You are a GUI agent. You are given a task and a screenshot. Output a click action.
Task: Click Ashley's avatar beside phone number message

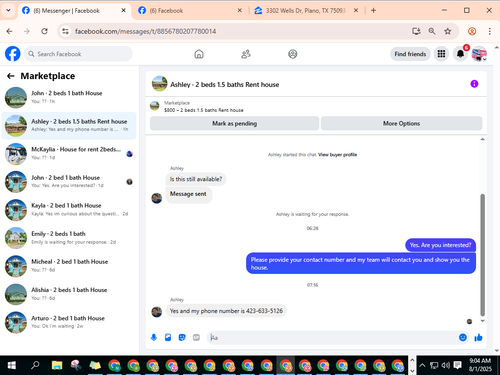[157, 312]
